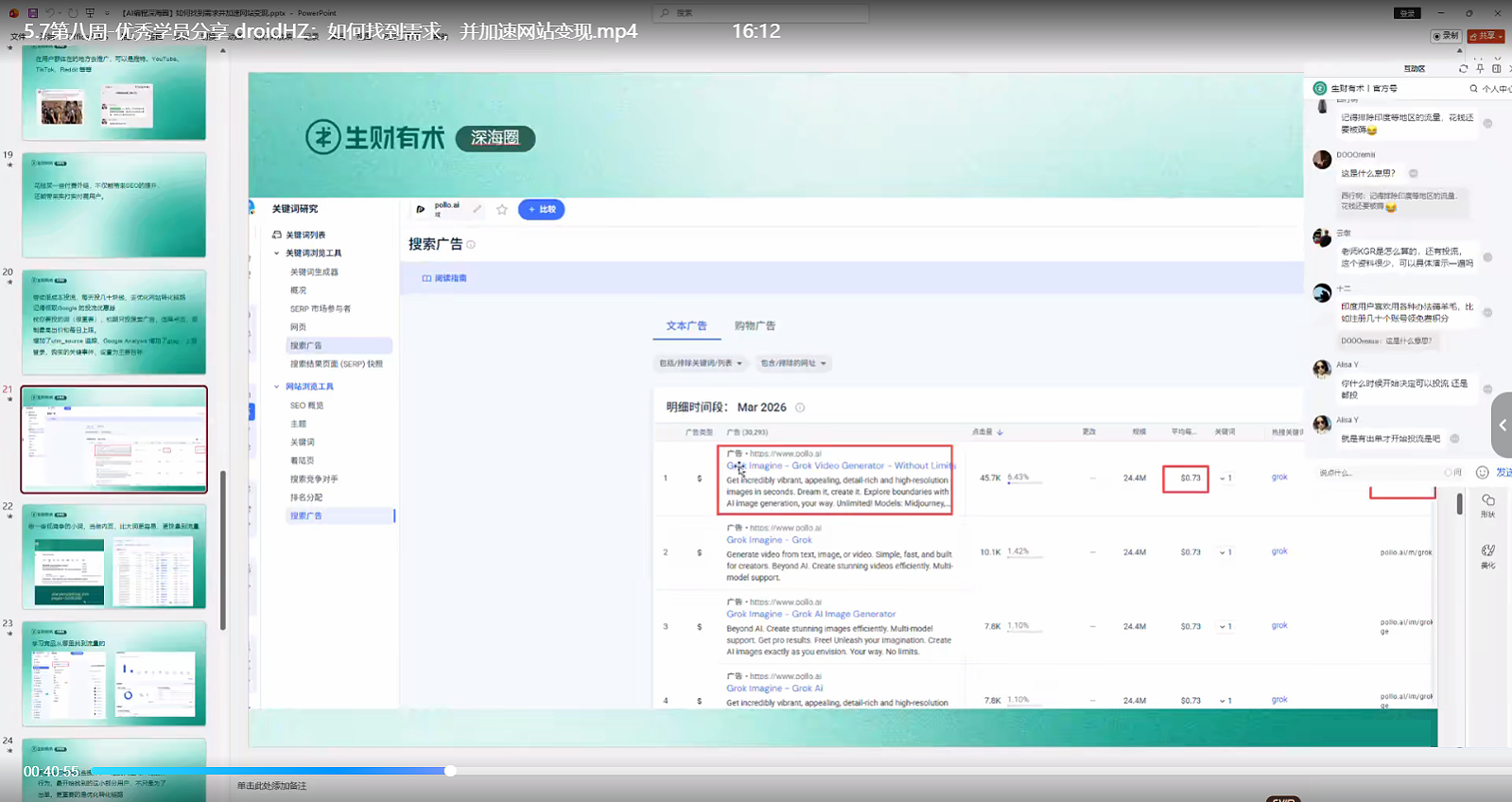
Task: Open the emoji picker in chat
Action: (x=1482, y=473)
